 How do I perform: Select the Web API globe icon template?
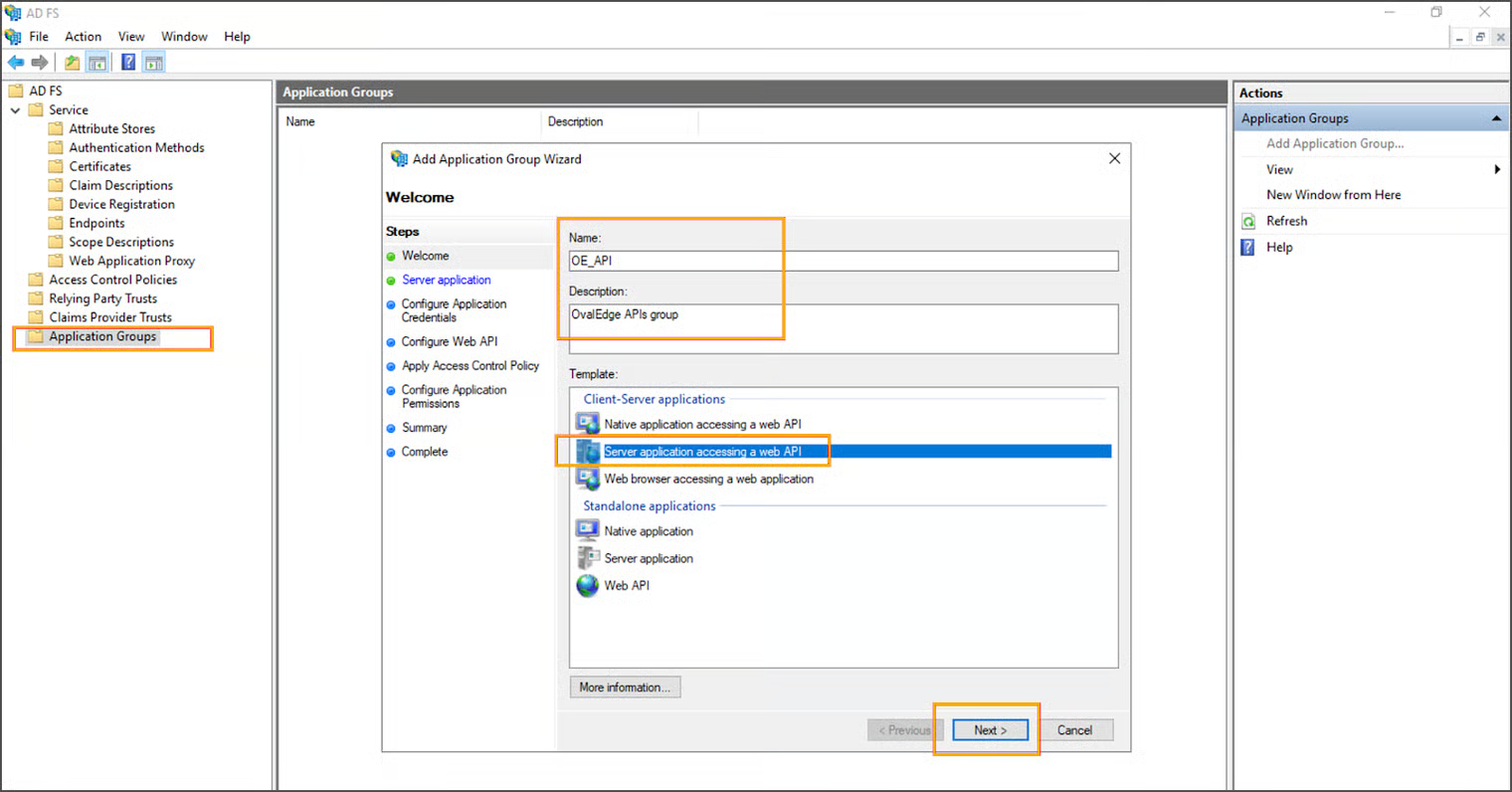pyautogui.click(x=588, y=585)
